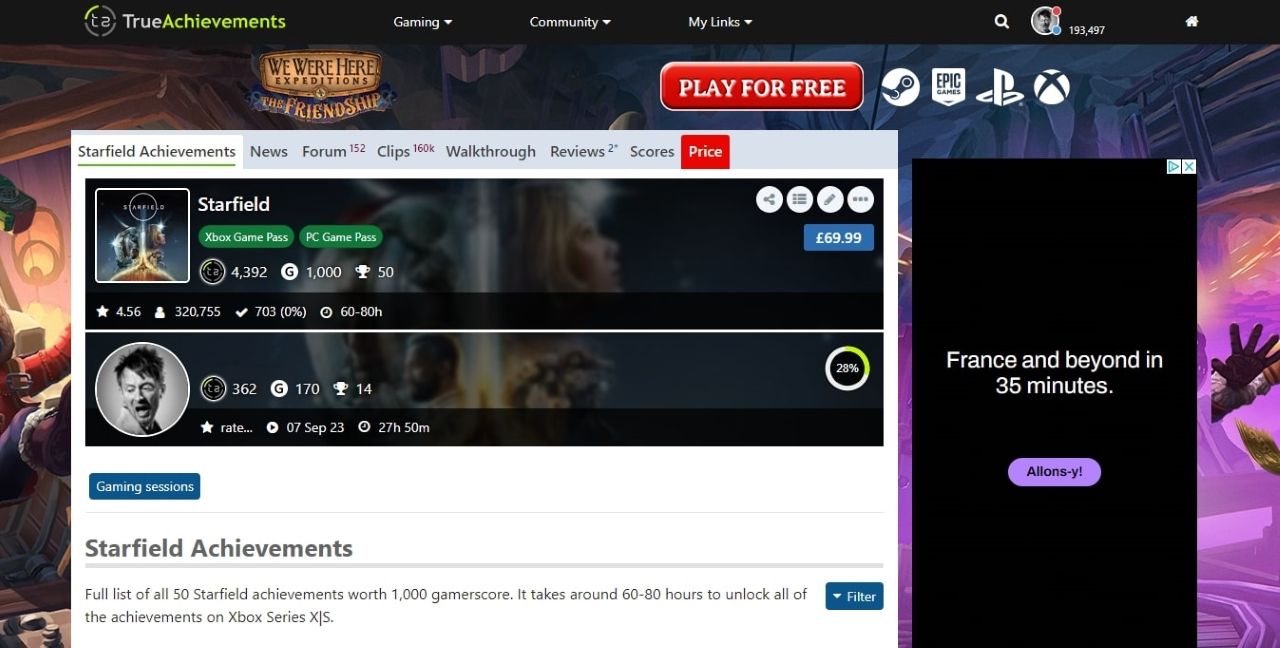Open the ellipsis more options icon

[860, 199]
